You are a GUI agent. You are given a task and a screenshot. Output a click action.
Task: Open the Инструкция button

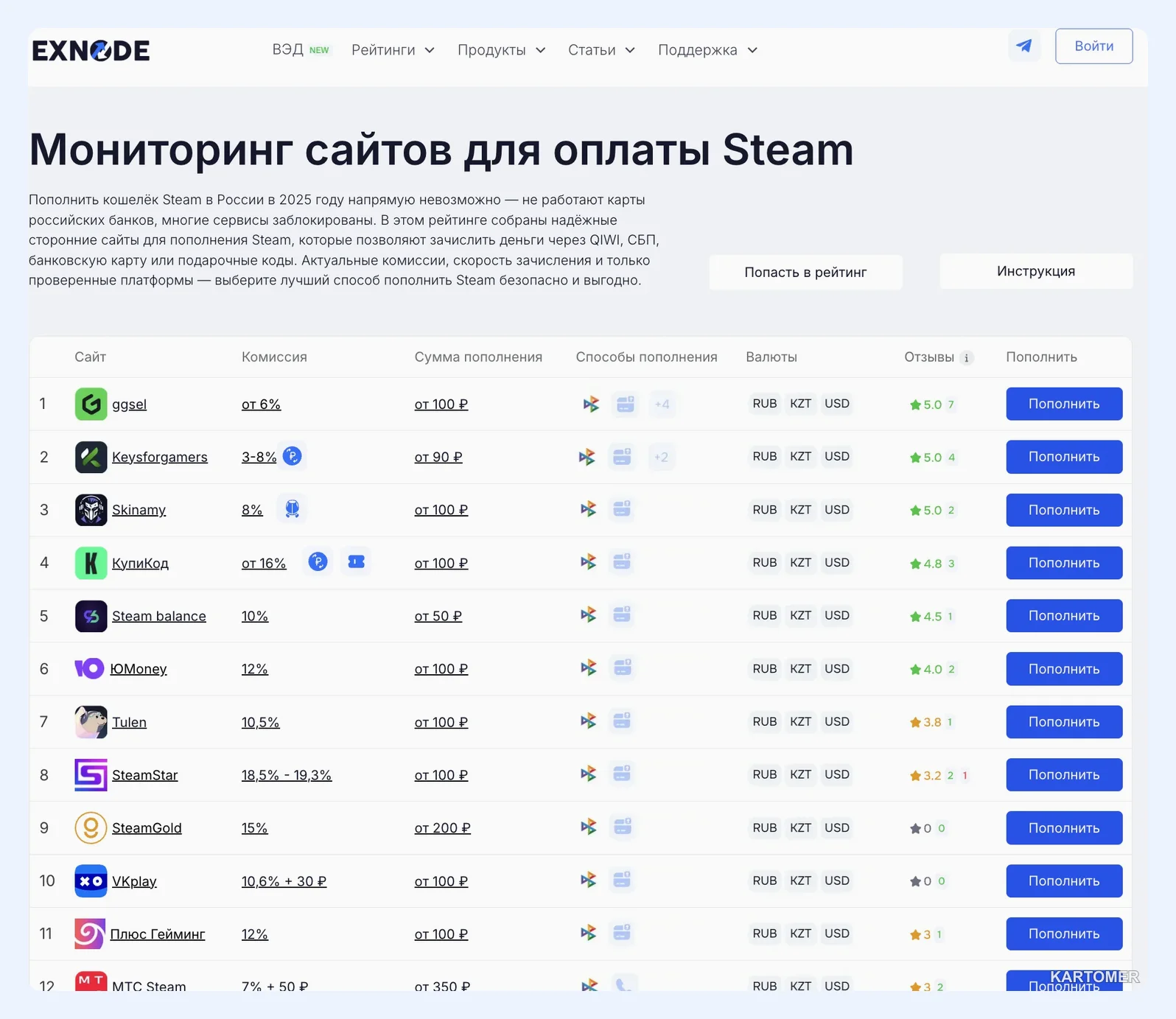pos(1036,271)
